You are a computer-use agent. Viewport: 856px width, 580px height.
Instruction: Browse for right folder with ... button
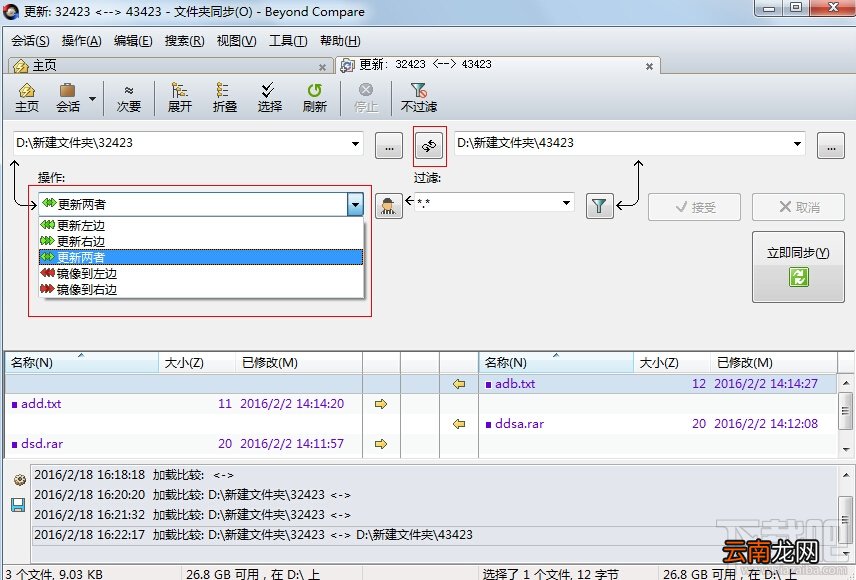(831, 146)
